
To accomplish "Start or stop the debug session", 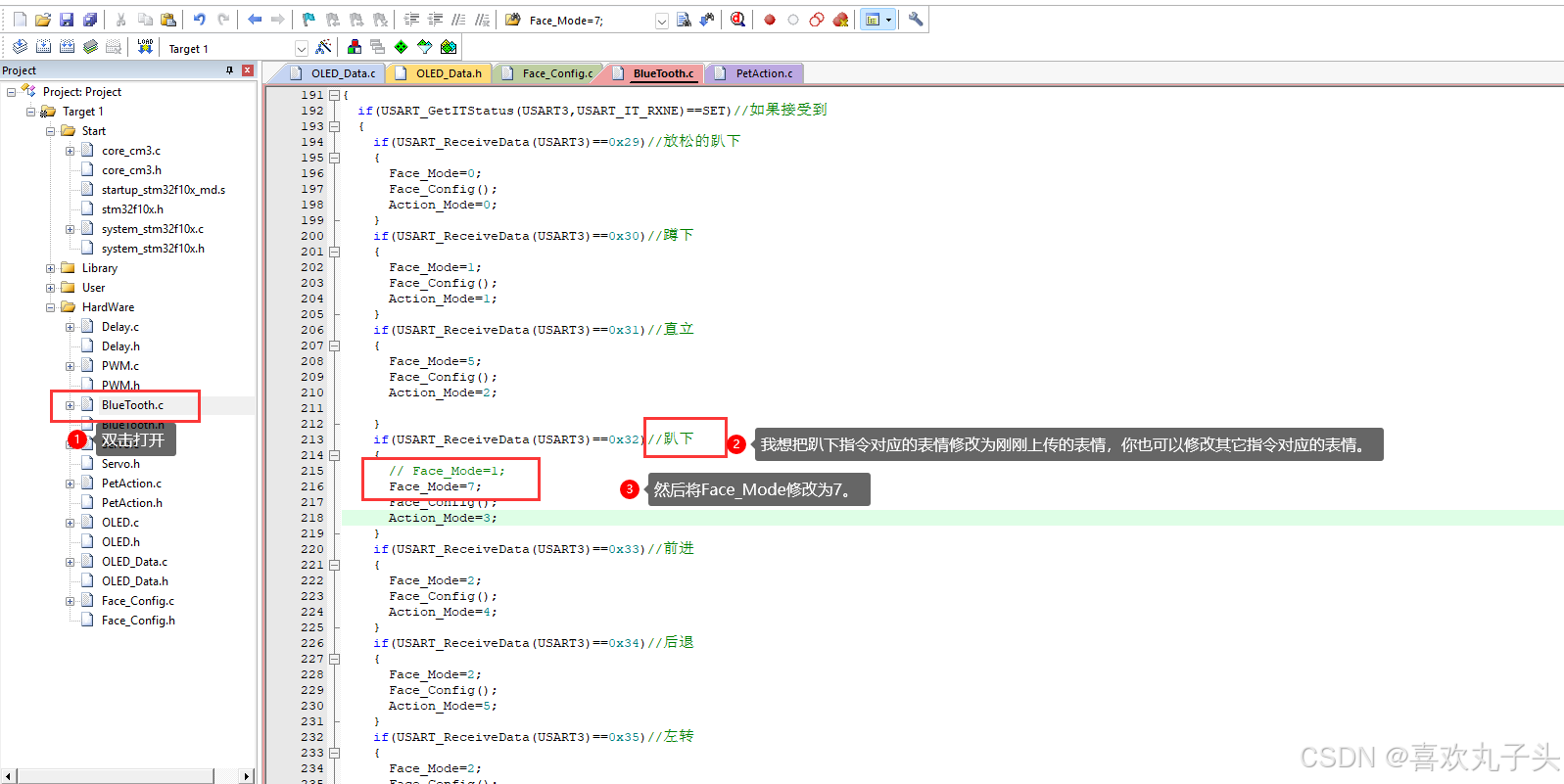I will pos(737,20).
